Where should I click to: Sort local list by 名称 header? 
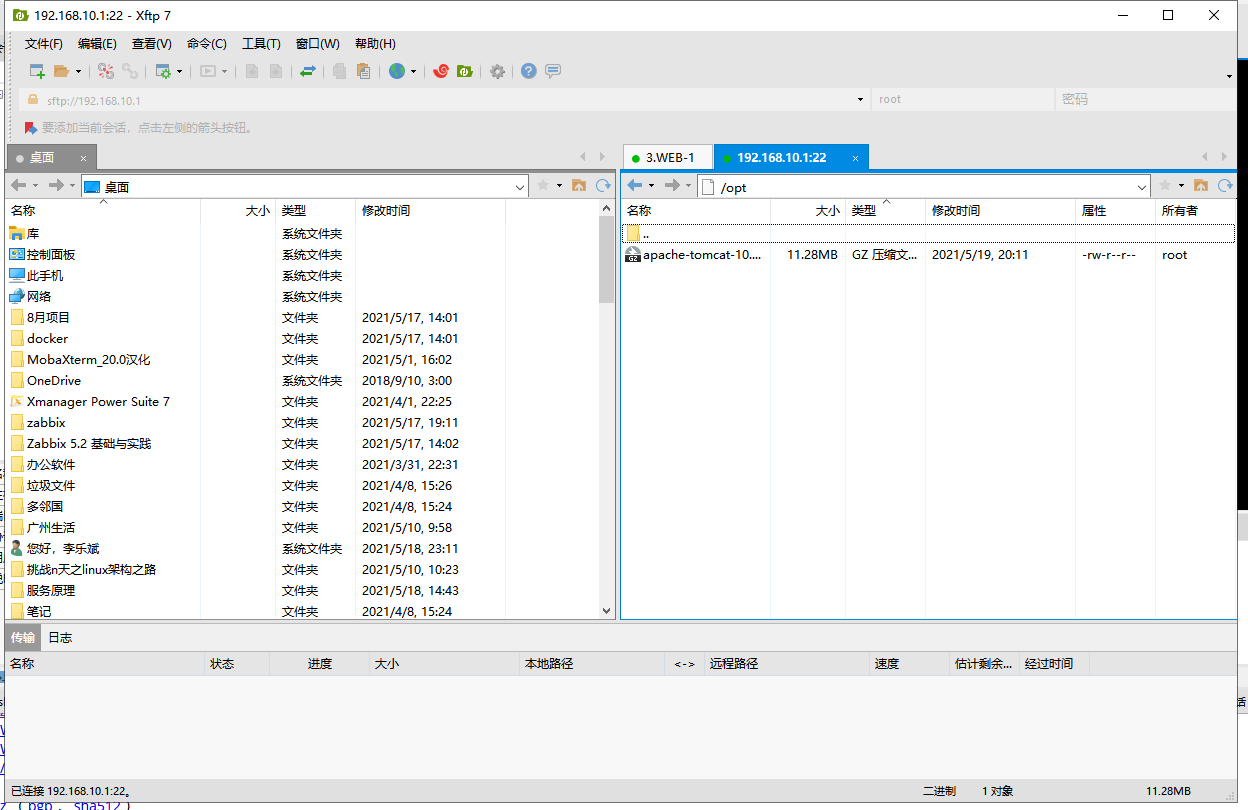pos(103,210)
